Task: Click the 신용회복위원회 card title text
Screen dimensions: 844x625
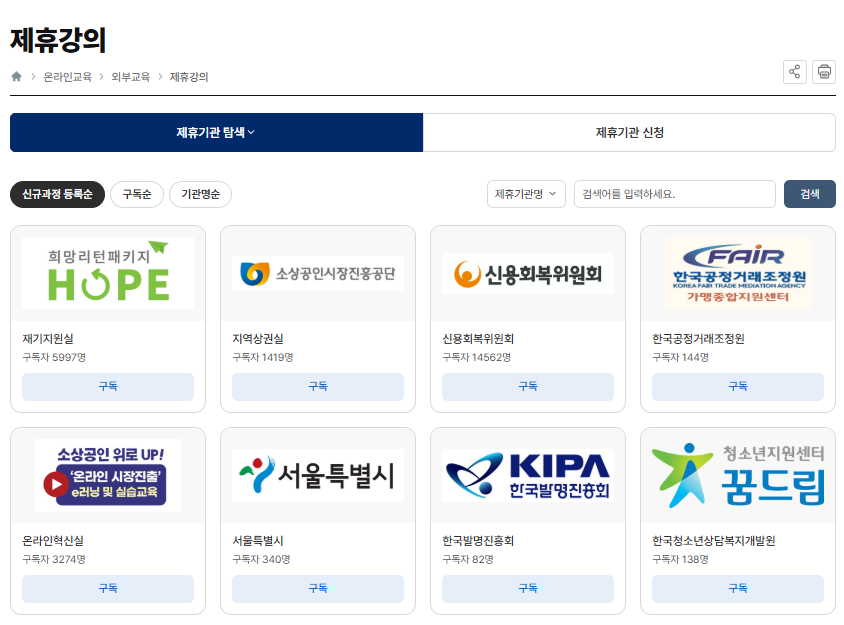Action: coord(478,339)
